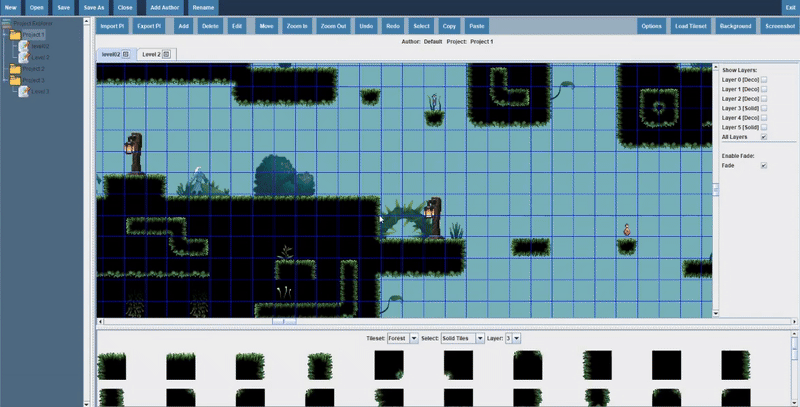Click the Zoom In toolbar button

297,25
